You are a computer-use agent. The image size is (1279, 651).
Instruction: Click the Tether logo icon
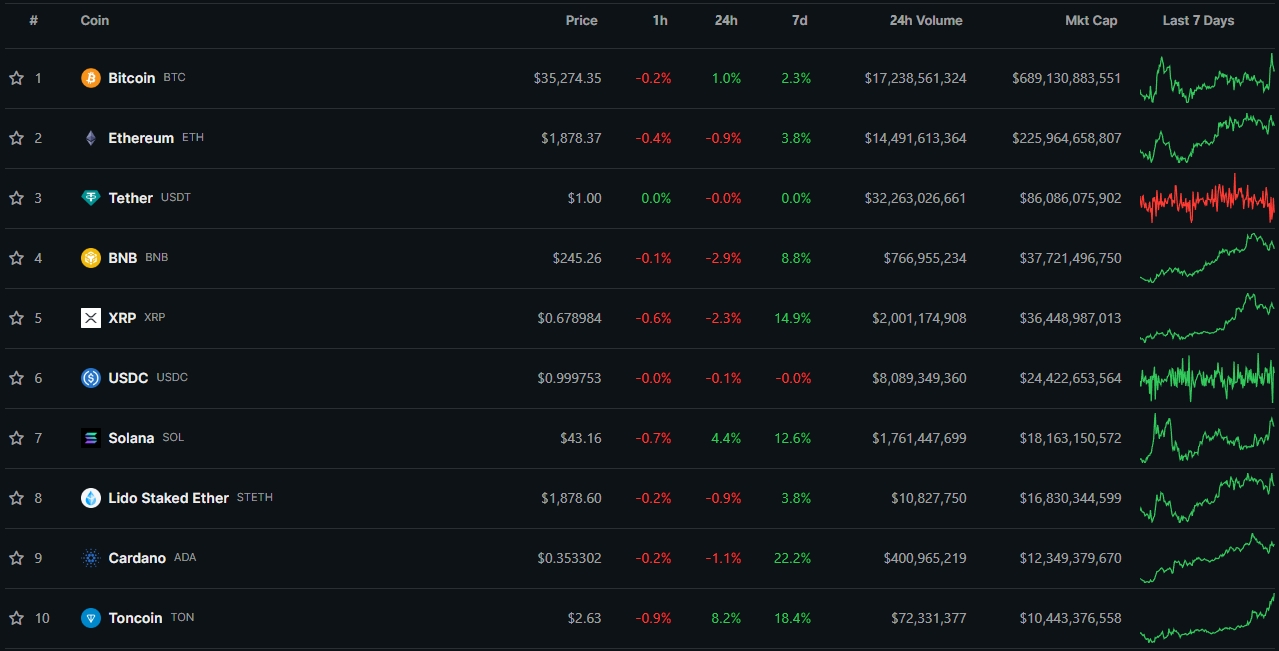[x=91, y=198]
